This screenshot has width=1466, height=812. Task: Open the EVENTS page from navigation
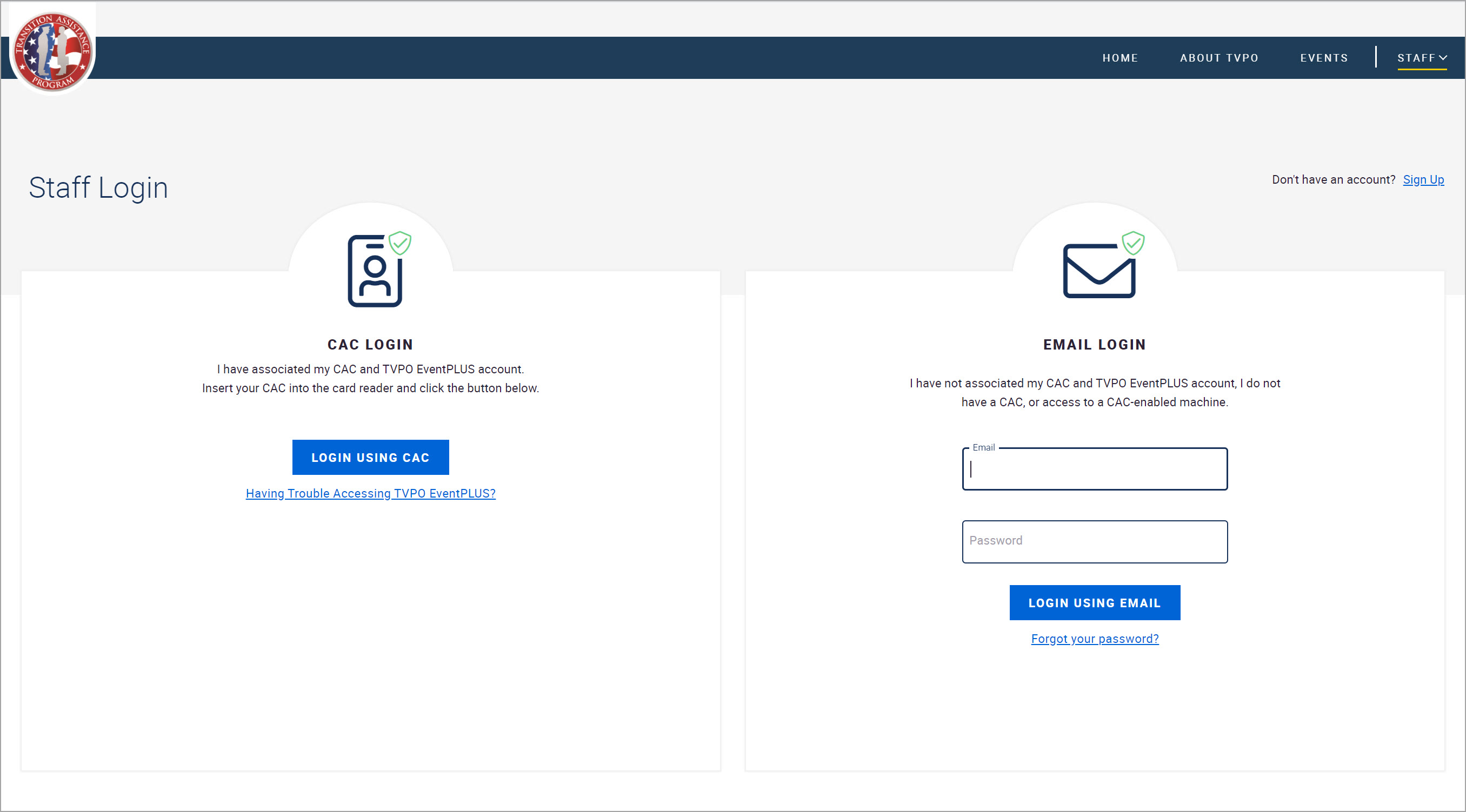pyautogui.click(x=1324, y=57)
